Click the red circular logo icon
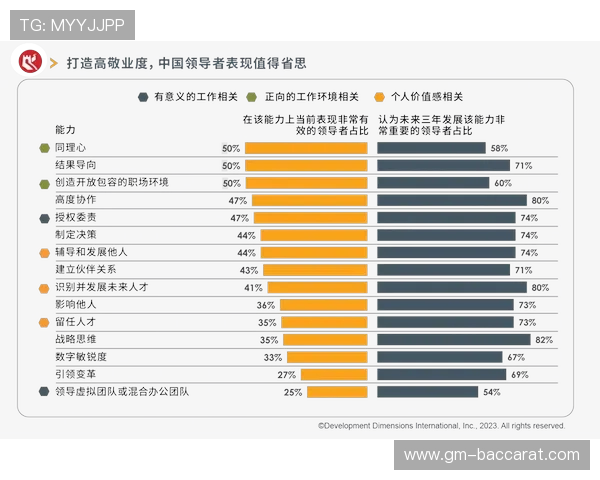 pyautogui.click(x=27, y=62)
